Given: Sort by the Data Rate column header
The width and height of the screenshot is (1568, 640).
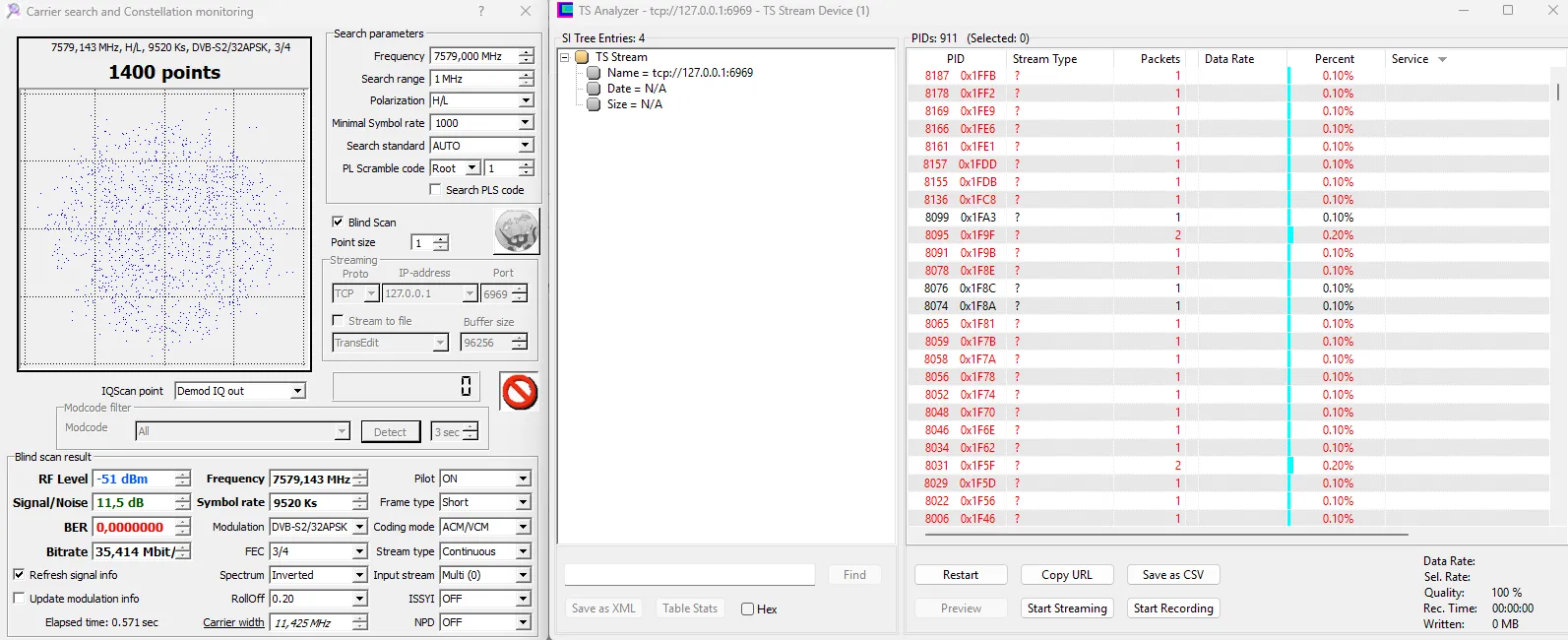Looking at the screenshot, I should [x=1228, y=59].
